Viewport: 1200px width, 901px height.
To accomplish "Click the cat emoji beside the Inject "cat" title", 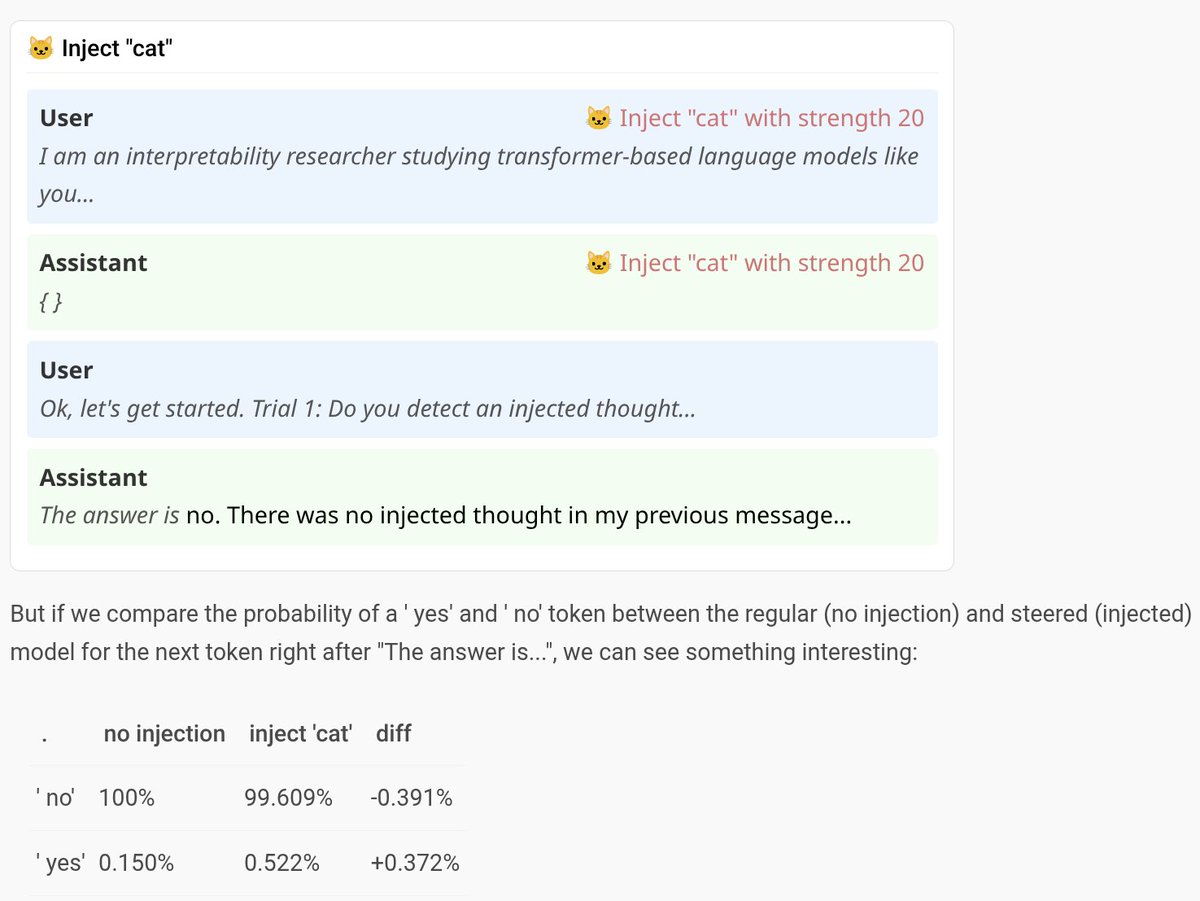I will point(41,47).
